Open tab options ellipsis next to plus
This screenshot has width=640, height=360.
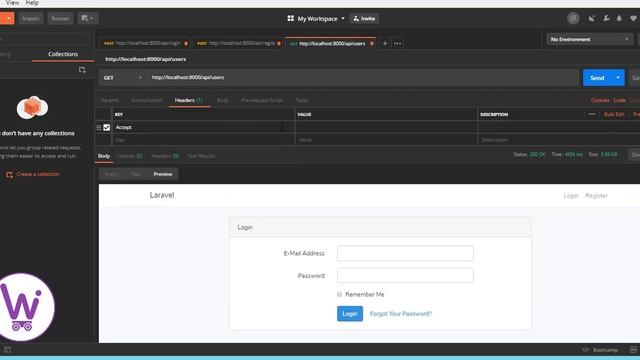coord(398,43)
